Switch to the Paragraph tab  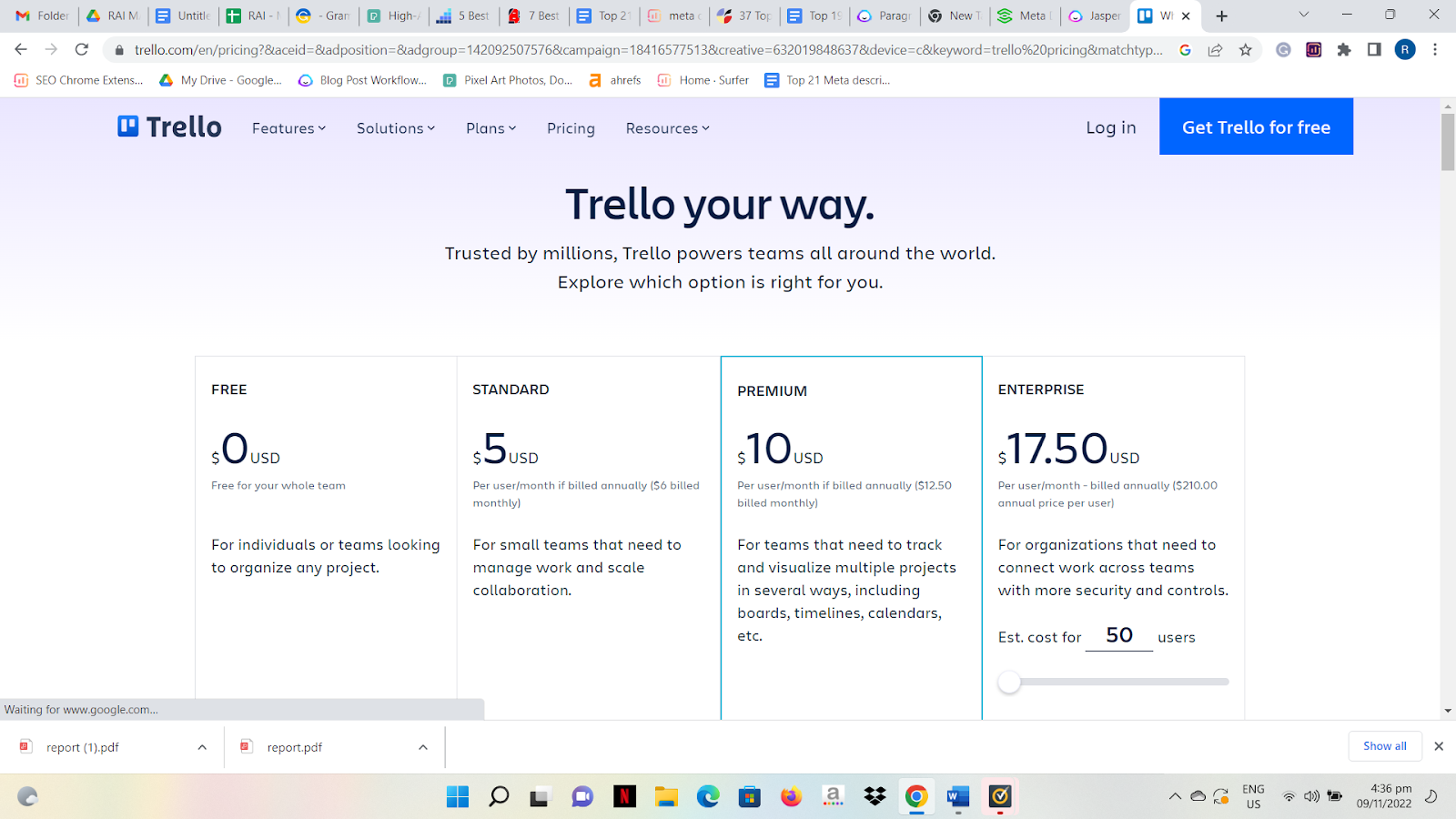(x=885, y=15)
